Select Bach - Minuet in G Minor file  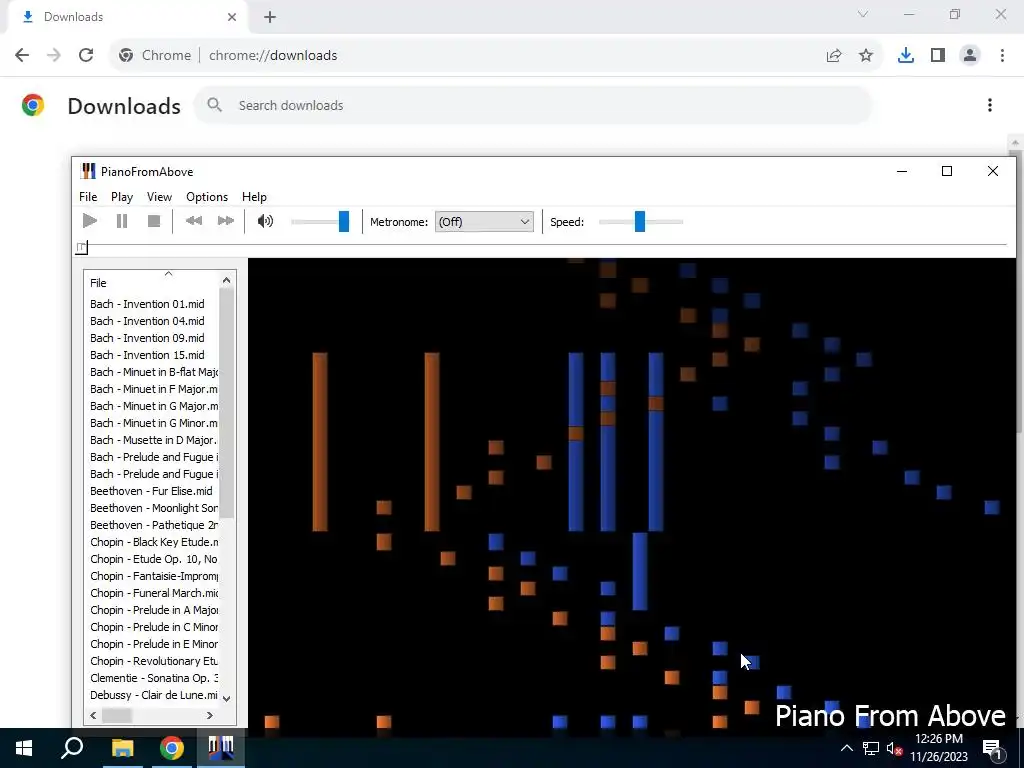click(x=152, y=423)
